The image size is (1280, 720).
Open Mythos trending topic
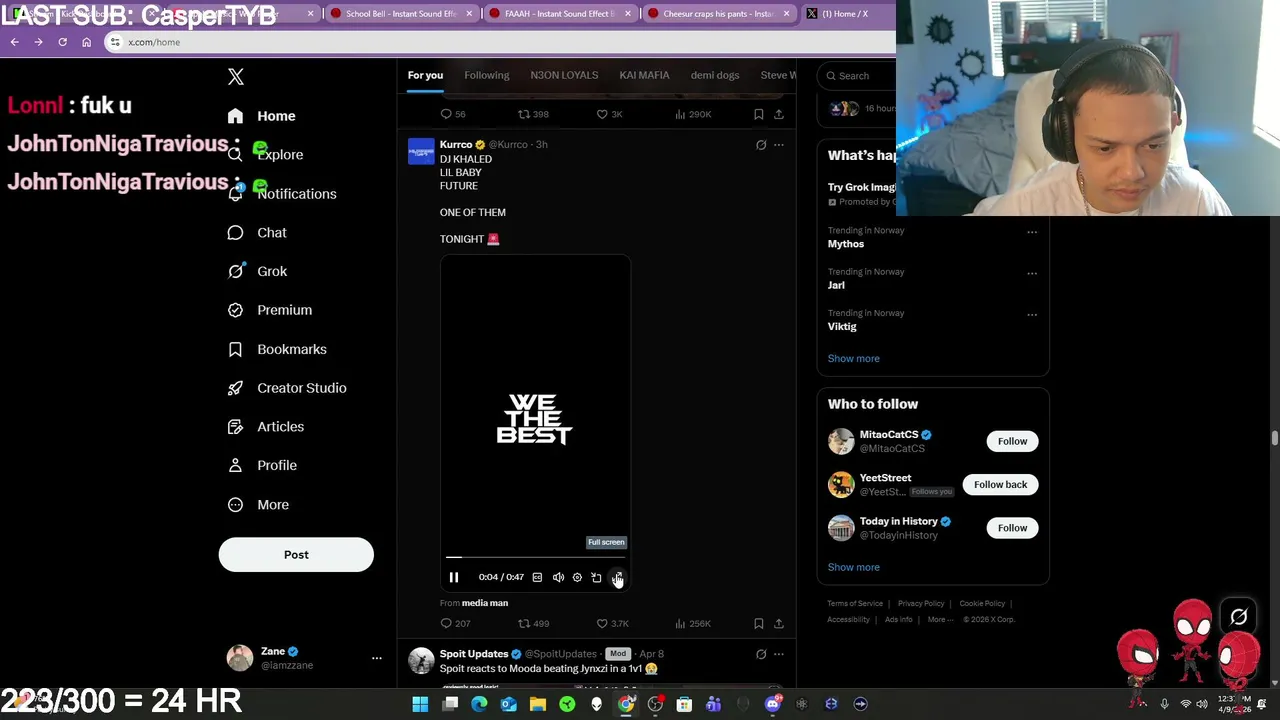click(845, 244)
